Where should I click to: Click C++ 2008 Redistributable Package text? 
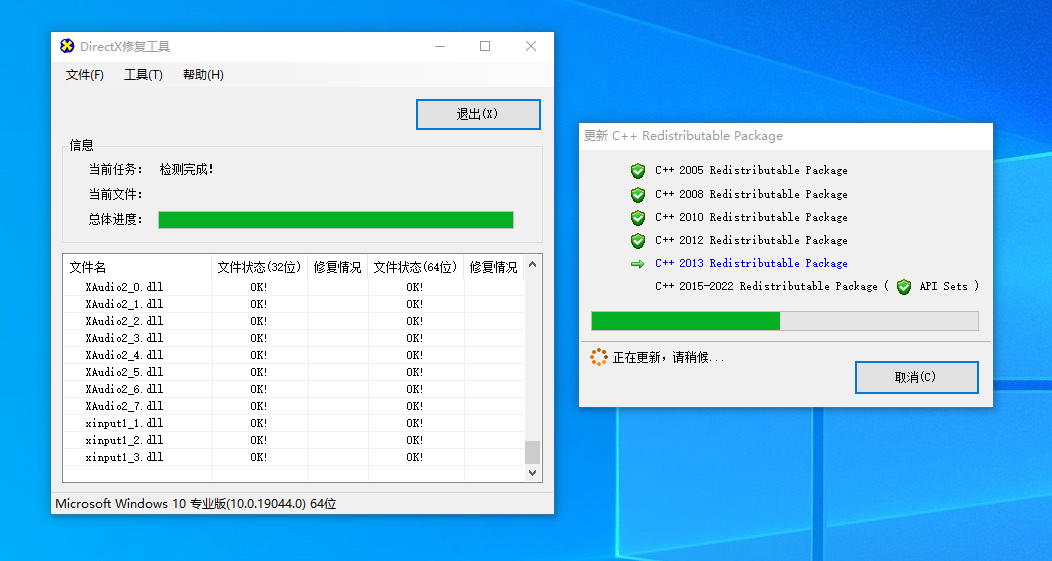click(751, 194)
